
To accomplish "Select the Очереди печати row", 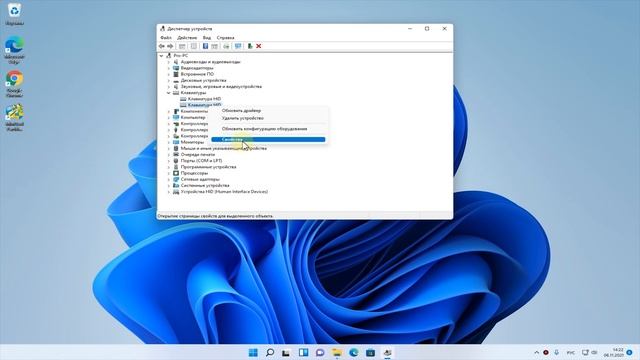I will point(194,155).
